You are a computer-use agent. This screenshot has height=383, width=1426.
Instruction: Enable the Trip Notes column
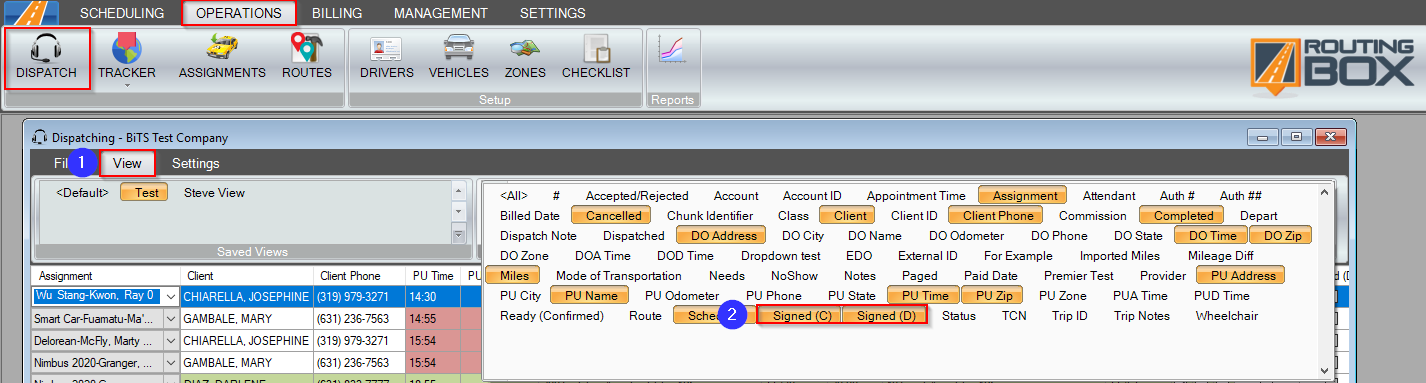click(1142, 316)
